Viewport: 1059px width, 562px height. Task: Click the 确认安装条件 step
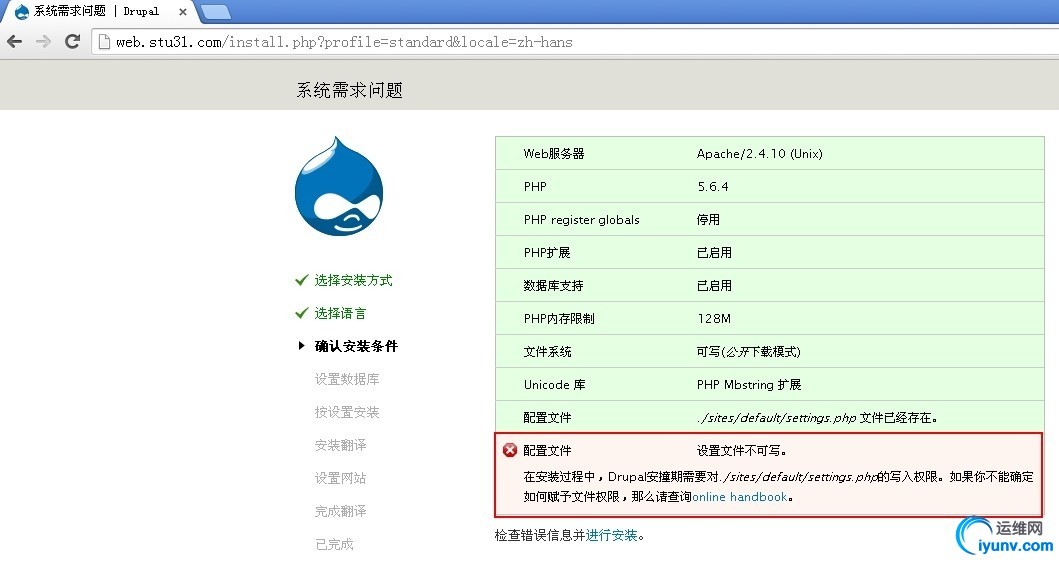[356, 346]
